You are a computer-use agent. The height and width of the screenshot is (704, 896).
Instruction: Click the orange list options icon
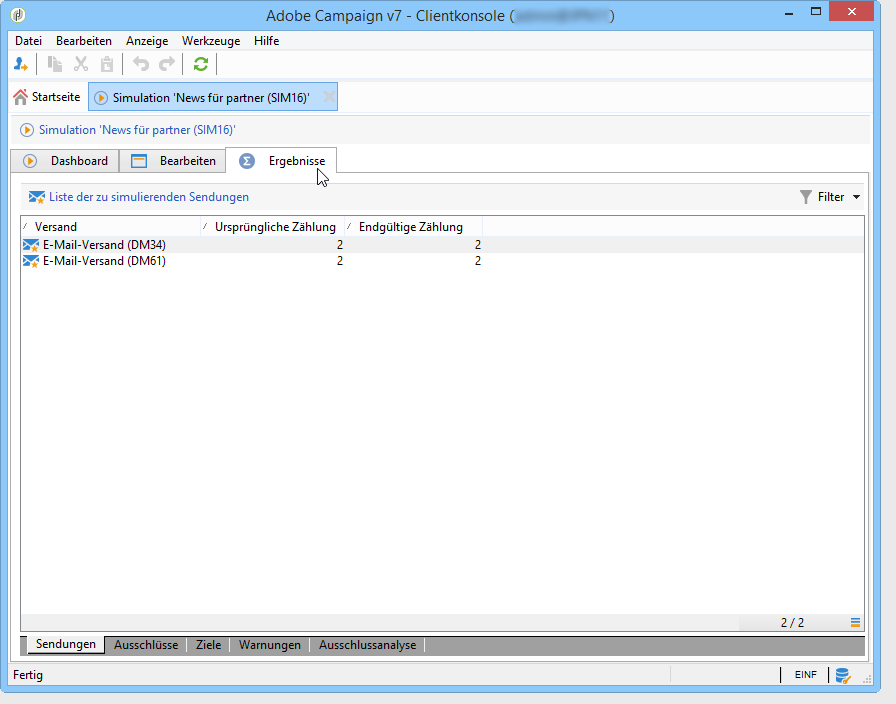(855, 622)
